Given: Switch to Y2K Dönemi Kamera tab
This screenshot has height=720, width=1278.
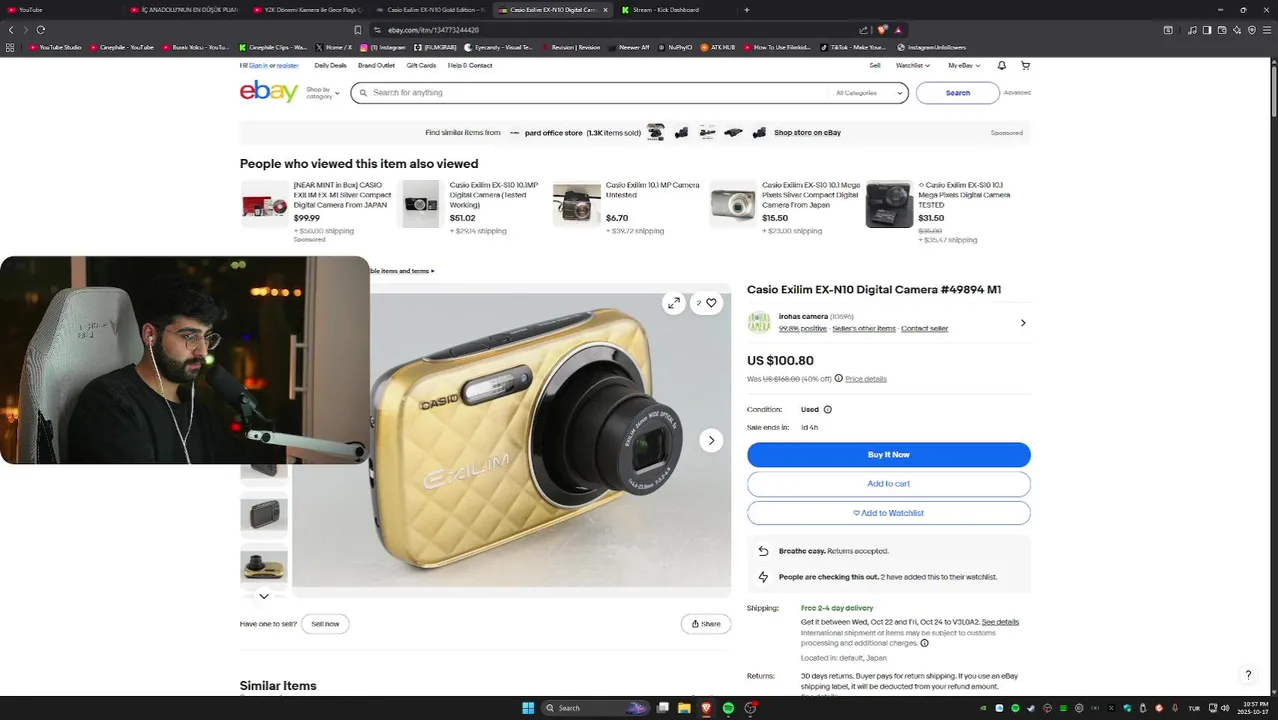Looking at the screenshot, I should (x=306, y=10).
